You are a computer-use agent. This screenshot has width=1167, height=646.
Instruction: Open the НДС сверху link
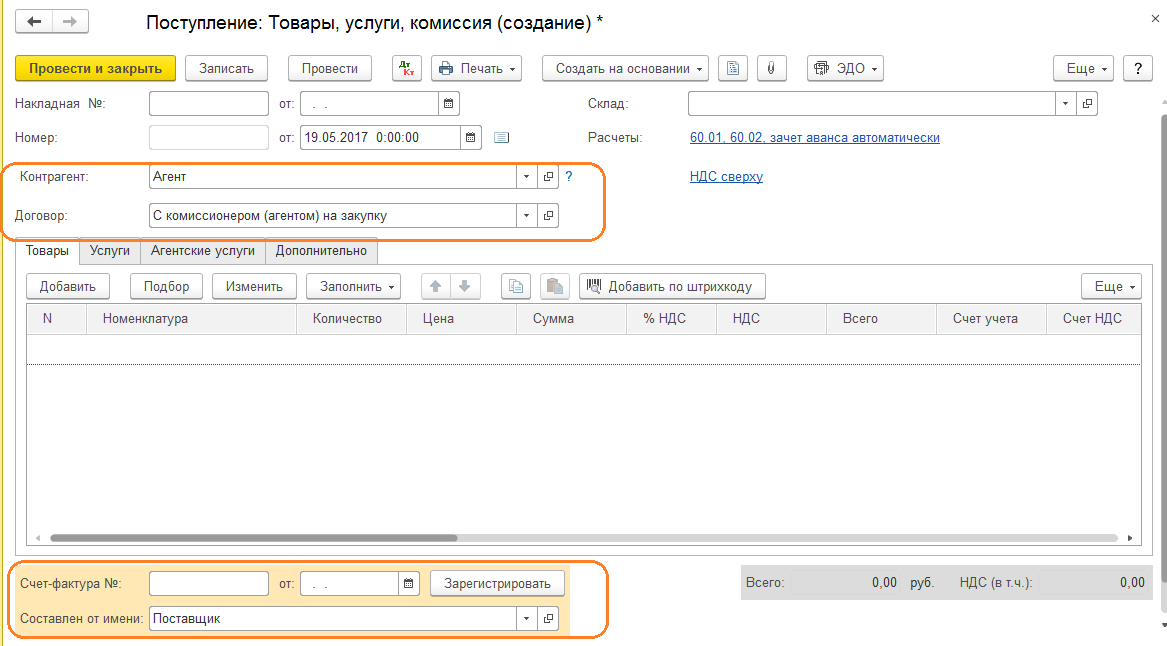tap(726, 176)
